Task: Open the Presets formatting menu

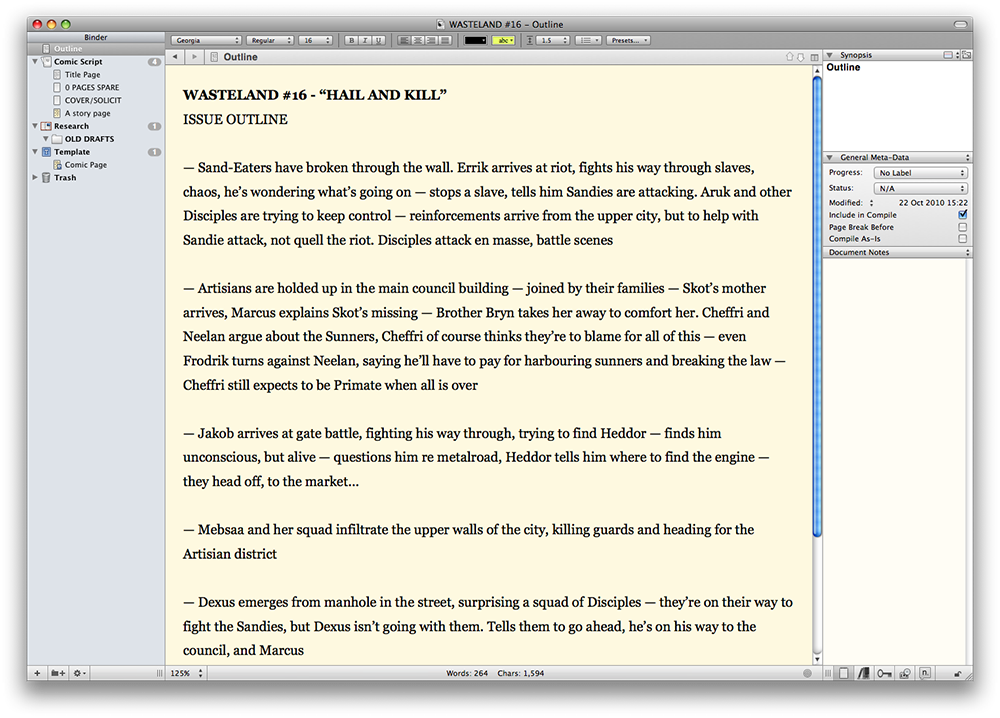Action: 628,41
